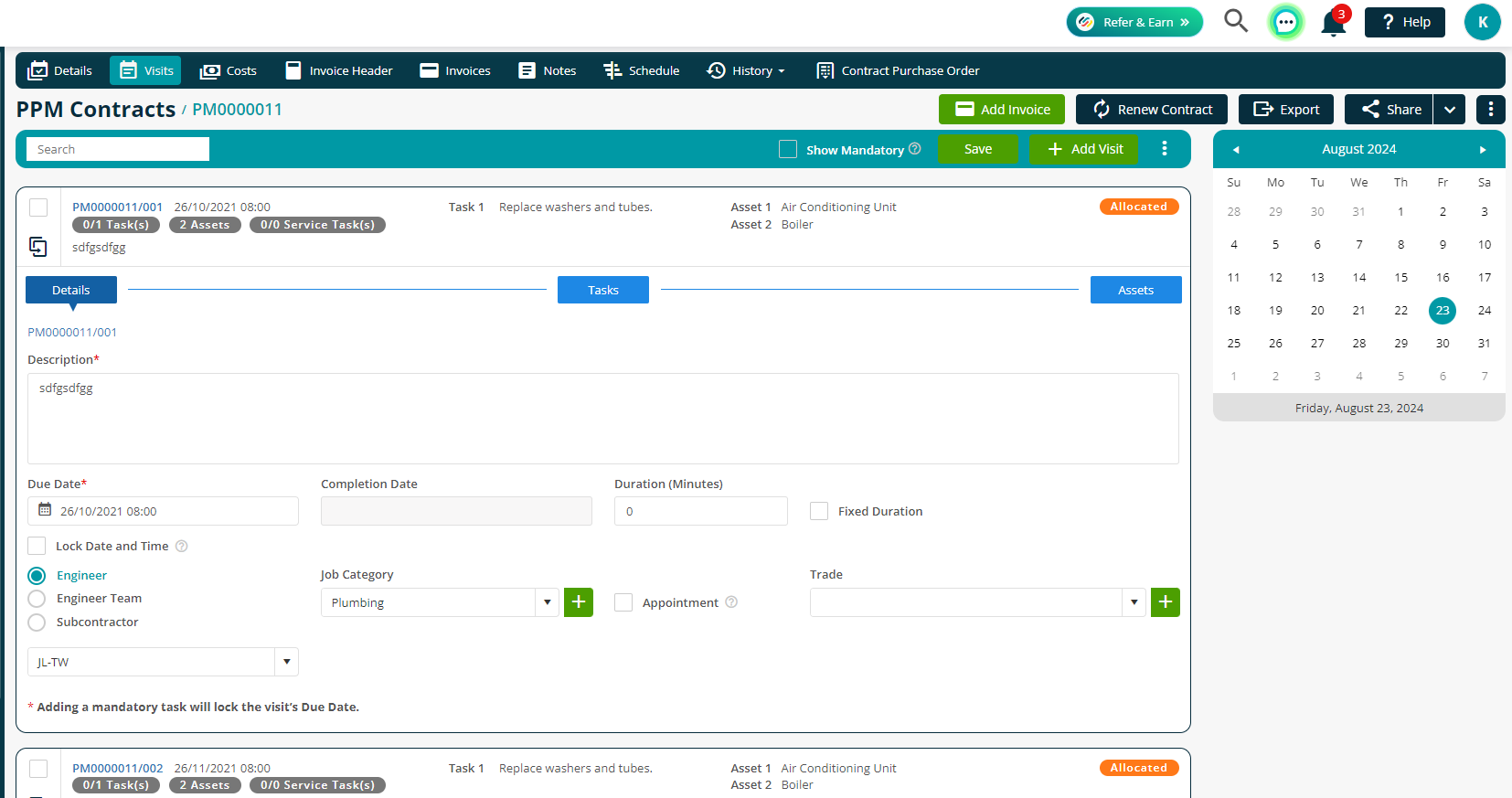Switch to the Costs tab

[x=229, y=70]
